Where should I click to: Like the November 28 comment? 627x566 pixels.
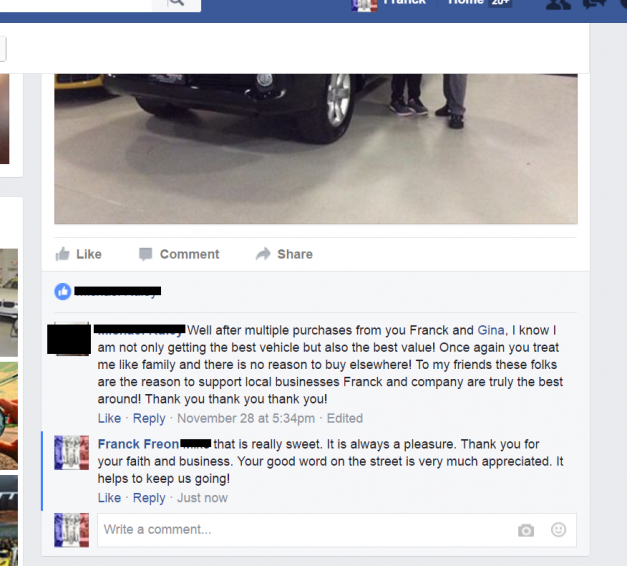[109, 418]
